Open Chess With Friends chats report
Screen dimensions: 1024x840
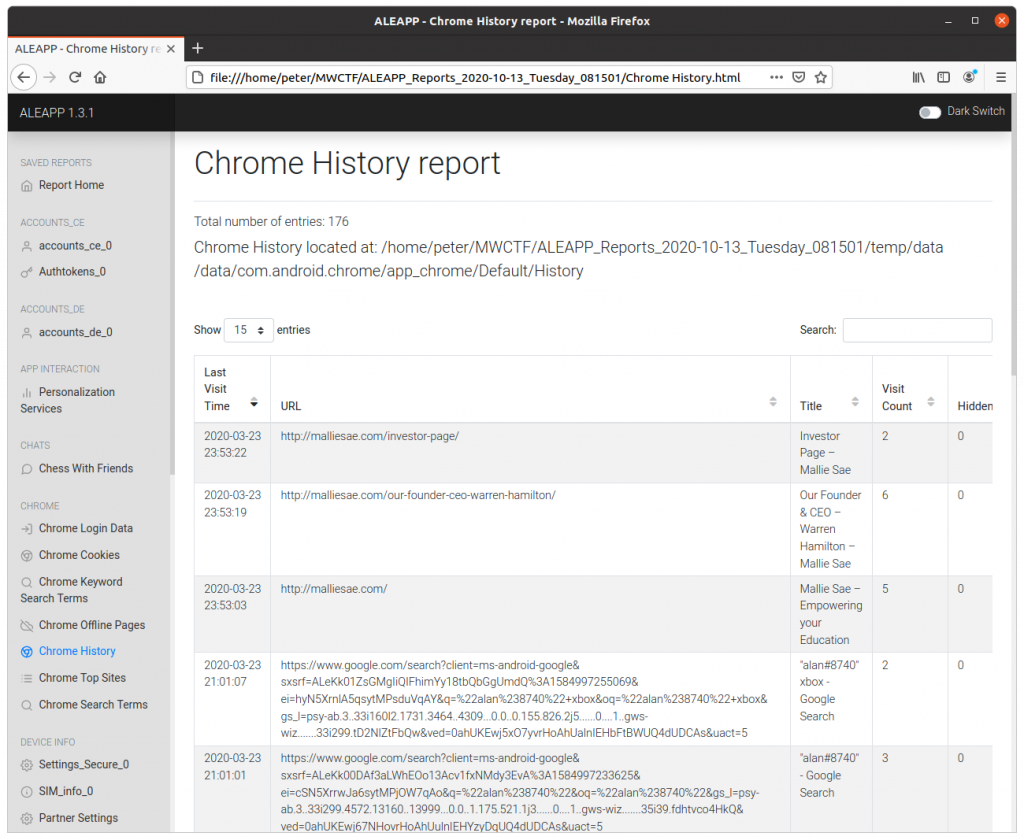[86, 469]
